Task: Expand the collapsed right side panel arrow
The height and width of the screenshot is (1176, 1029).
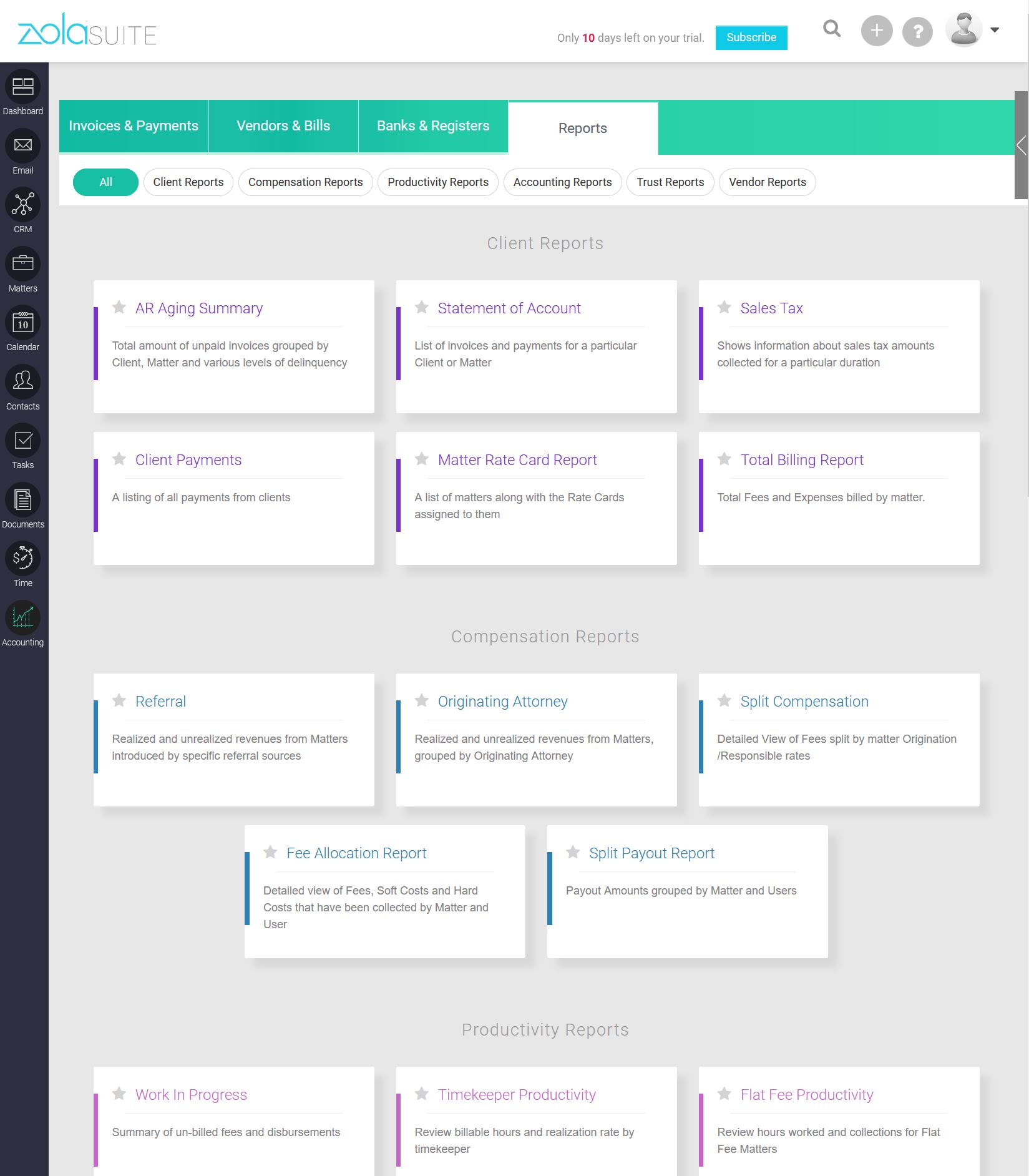Action: [x=1021, y=145]
